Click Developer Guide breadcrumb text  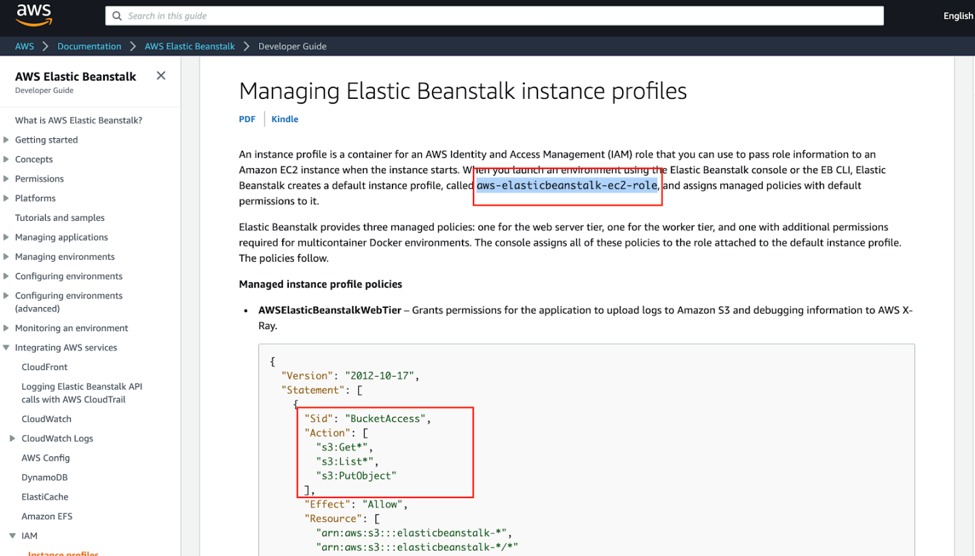tap(292, 46)
